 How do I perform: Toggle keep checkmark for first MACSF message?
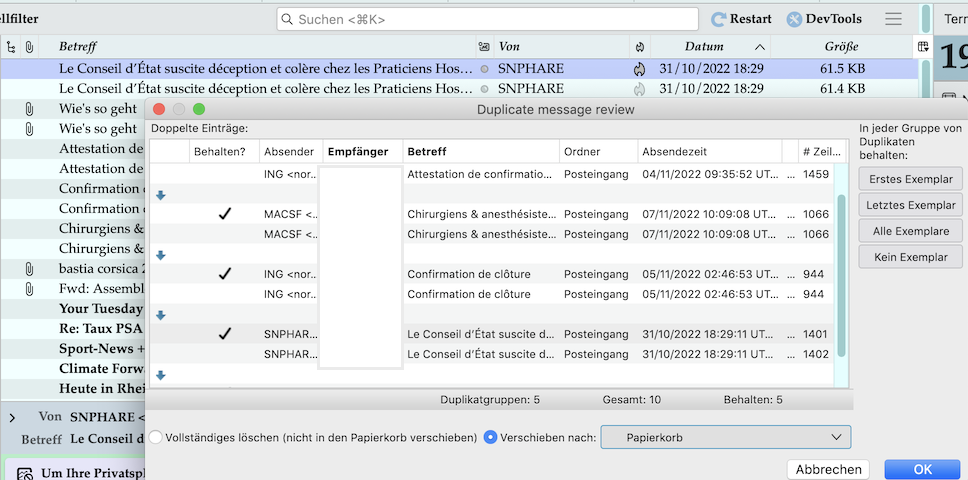point(225,214)
